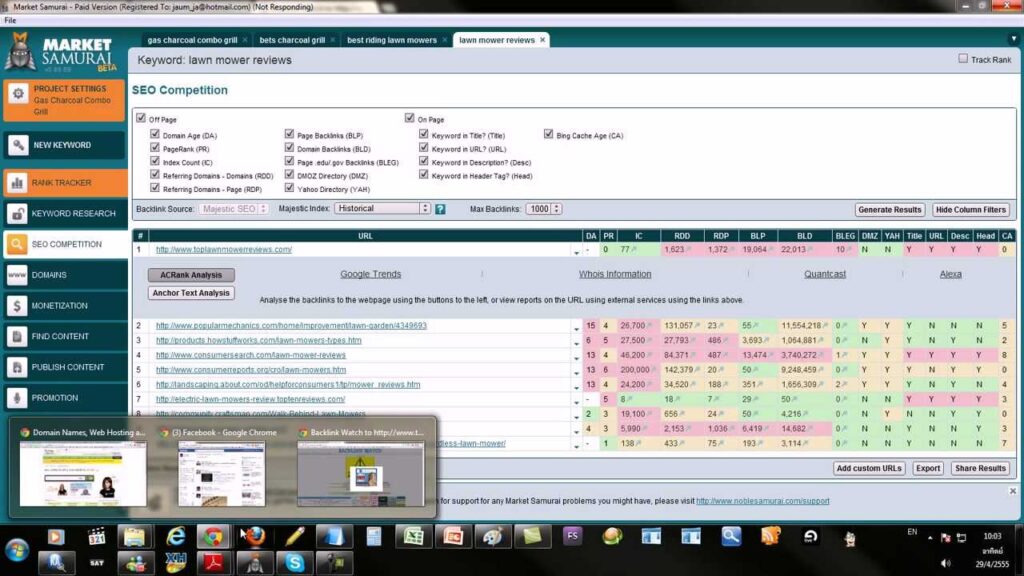The image size is (1024, 576).
Task: Open the media player taskbar icon
Action: [56, 537]
